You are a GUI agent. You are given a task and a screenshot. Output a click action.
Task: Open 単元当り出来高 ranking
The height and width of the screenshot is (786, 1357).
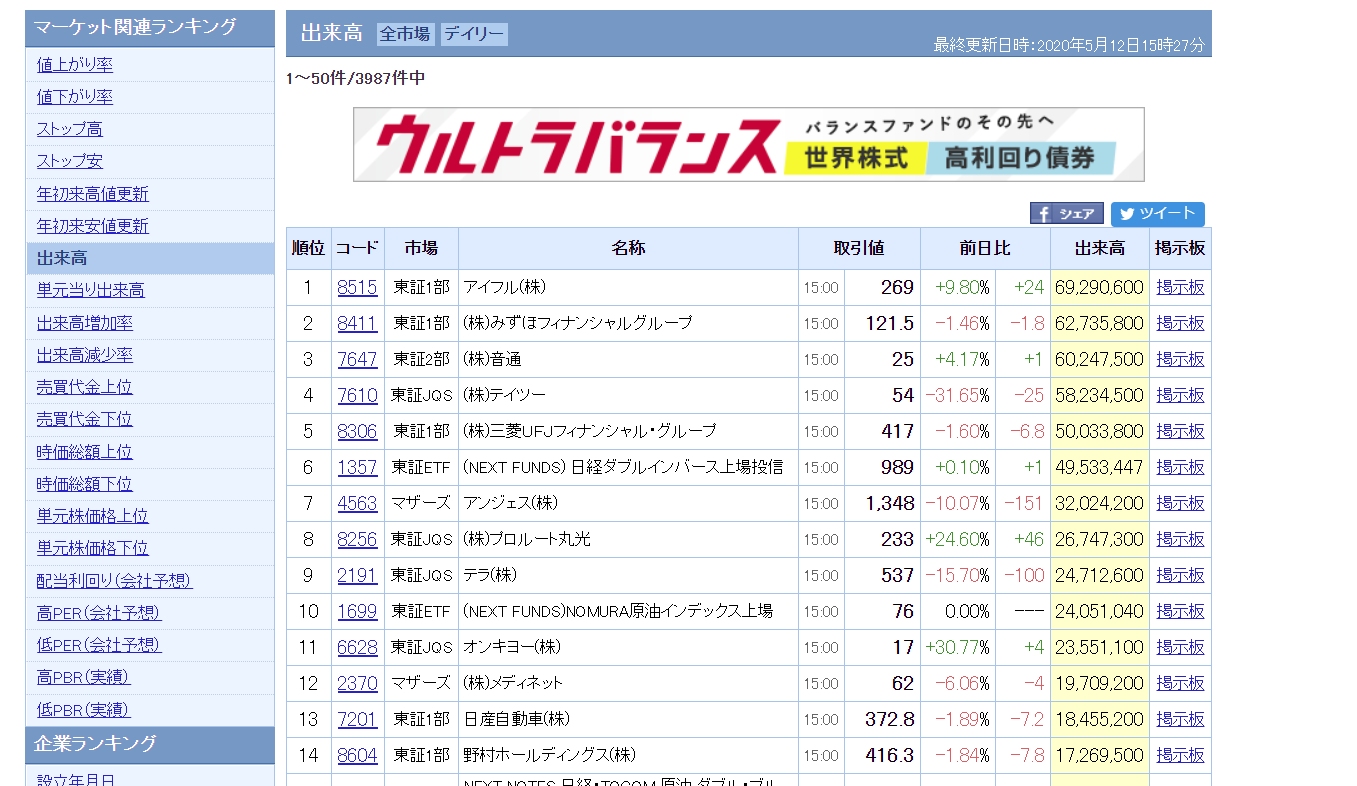(91, 290)
